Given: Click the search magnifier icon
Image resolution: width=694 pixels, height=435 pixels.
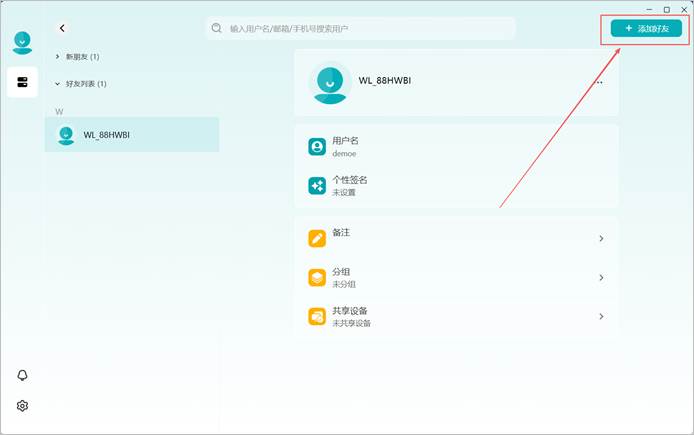Looking at the screenshot, I should click(216, 28).
